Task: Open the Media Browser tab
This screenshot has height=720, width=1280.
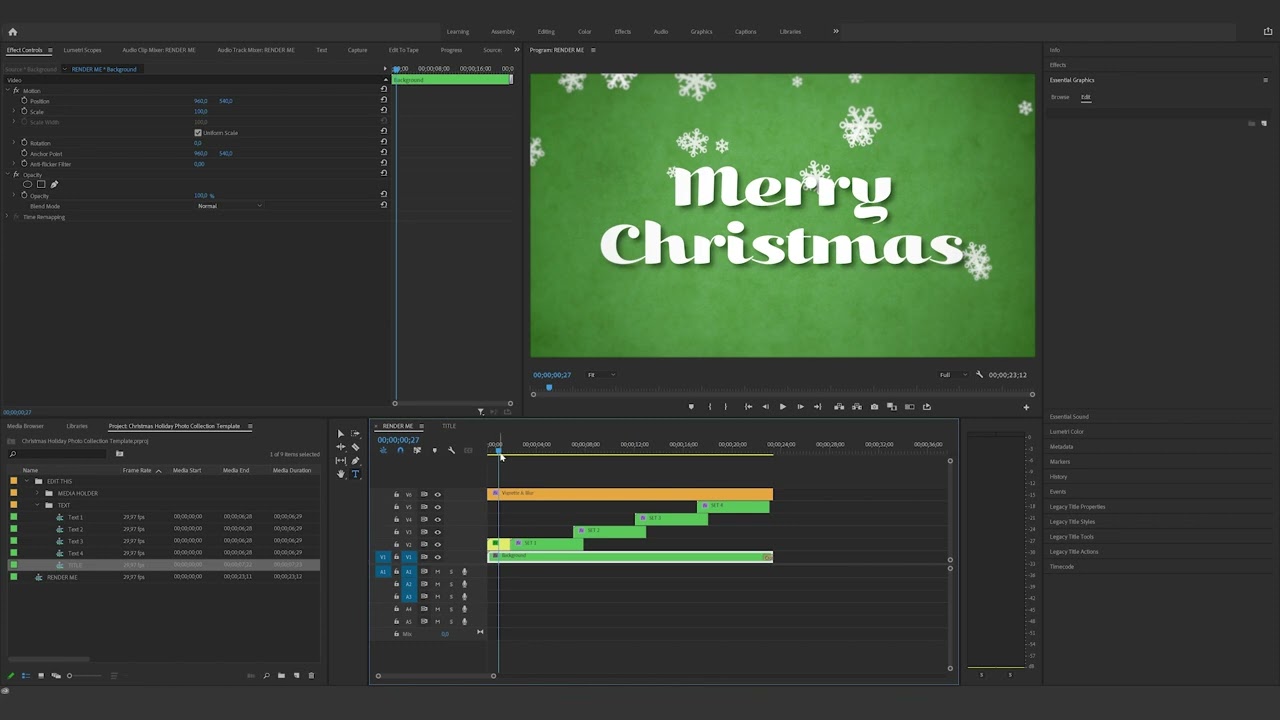Action: point(25,426)
